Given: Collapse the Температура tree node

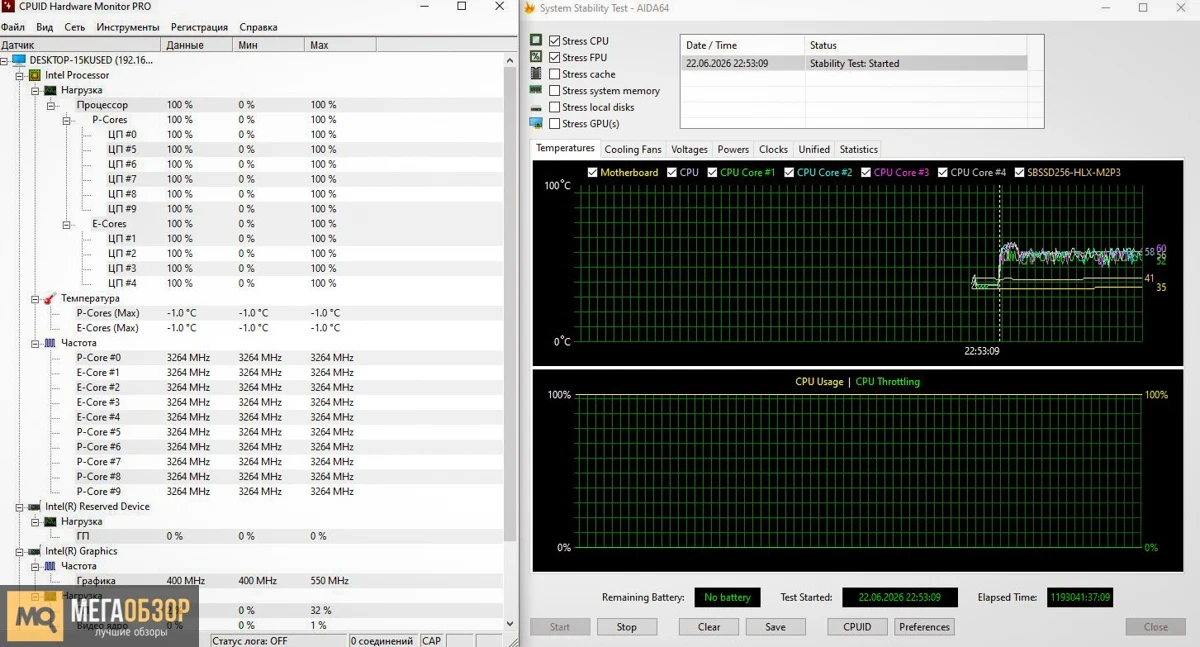Looking at the screenshot, I should [36, 298].
